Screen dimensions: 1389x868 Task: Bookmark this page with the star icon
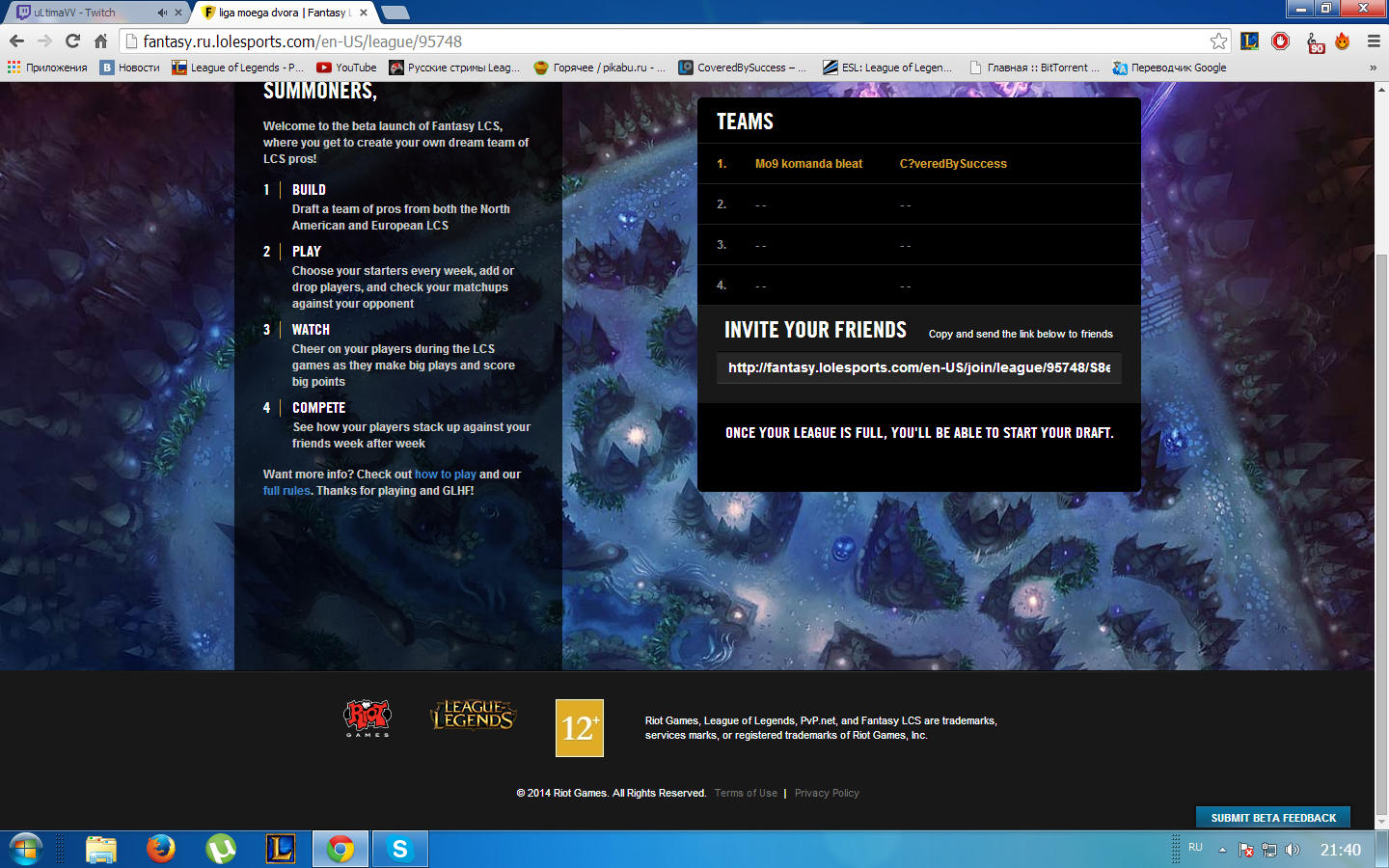(x=1218, y=41)
